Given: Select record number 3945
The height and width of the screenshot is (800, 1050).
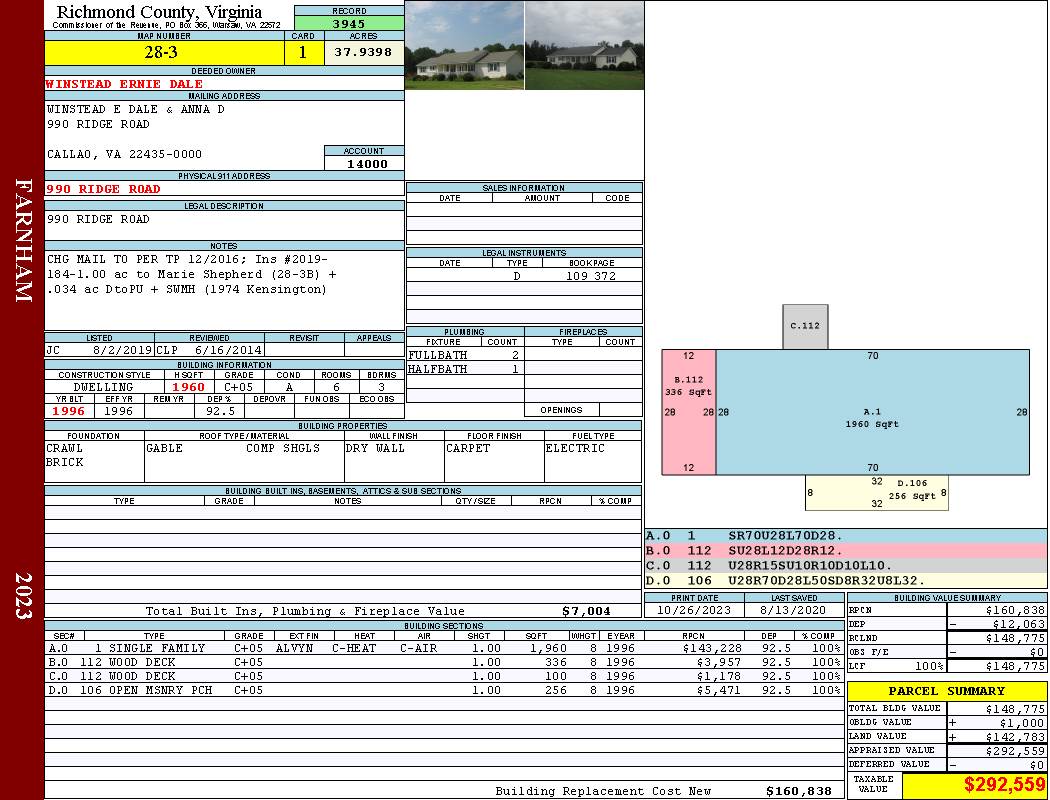Looking at the screenshot, I should pyautogui.click(x=349, y=23).
